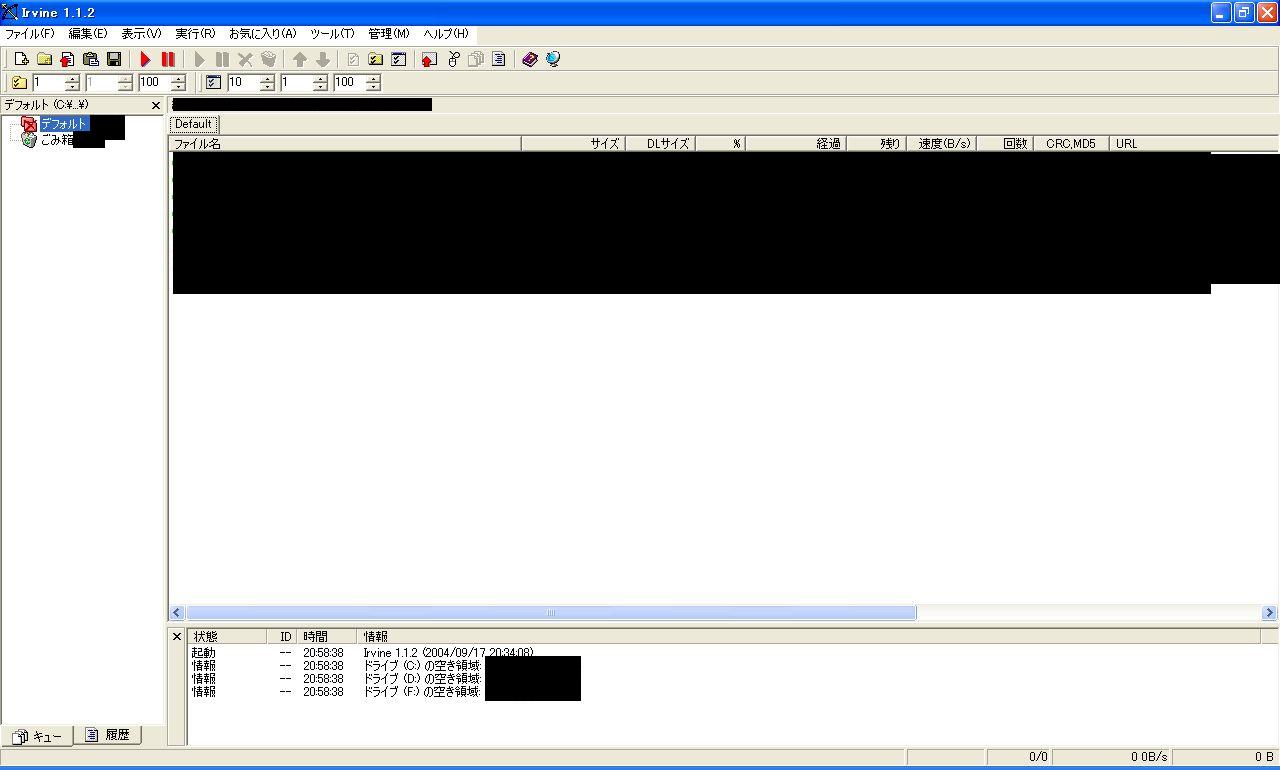Select the 起動 log row status text
Viewport: 1280px width, 770px height.
click(x=203, y=653)
